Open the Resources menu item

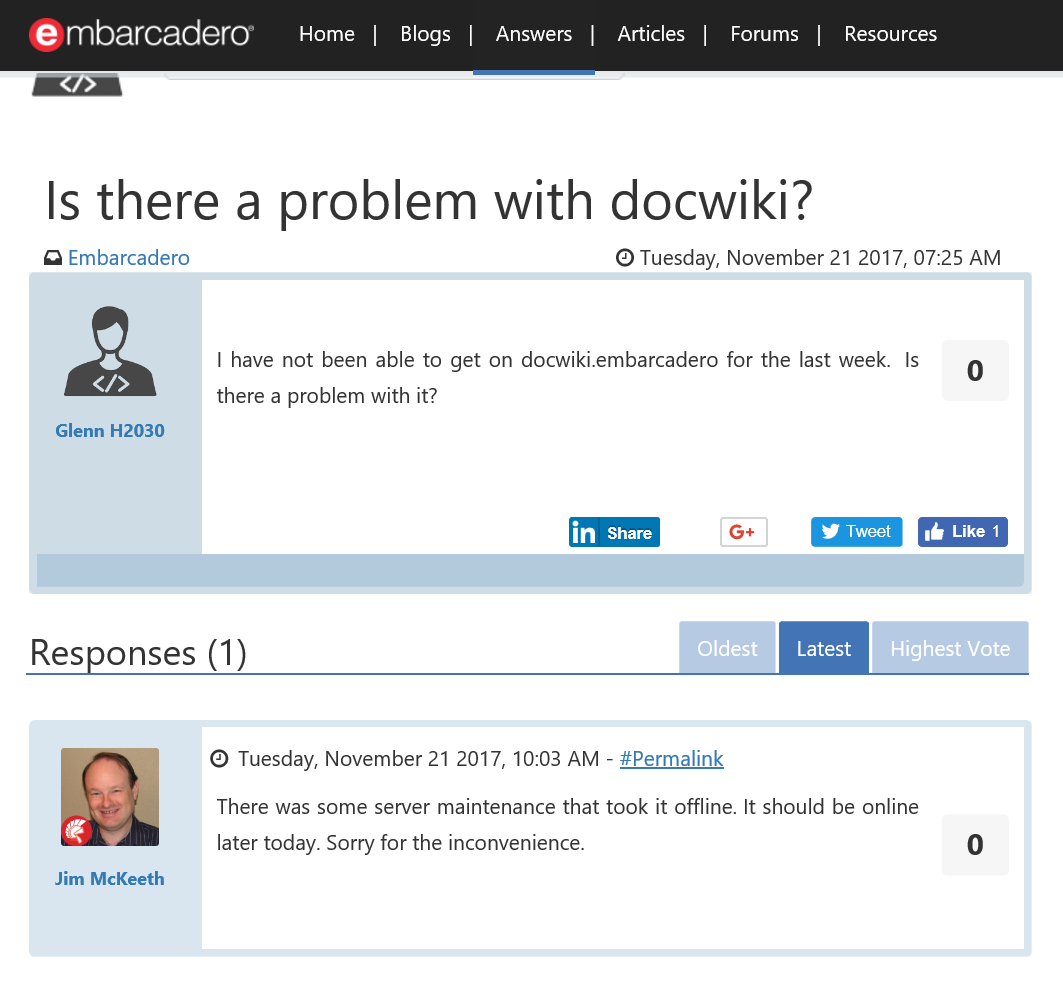(x=890, y=34)
